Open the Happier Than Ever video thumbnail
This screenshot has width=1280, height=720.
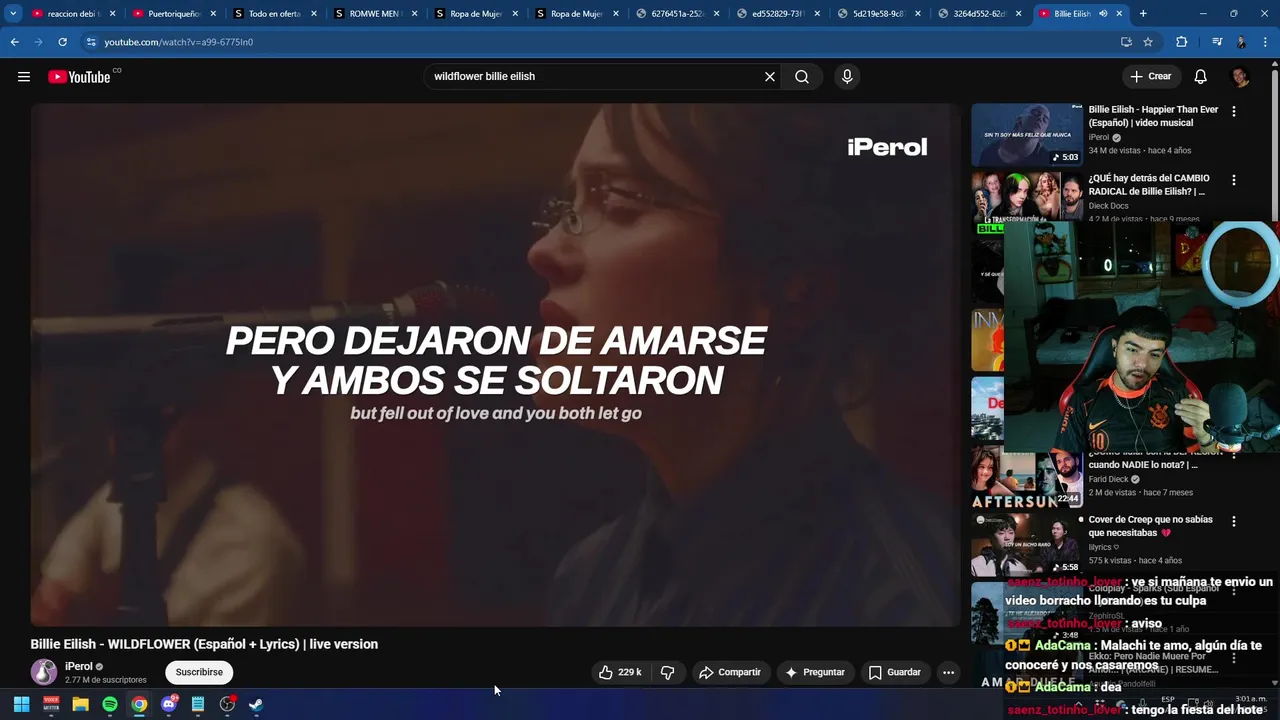coord(1027,135)
